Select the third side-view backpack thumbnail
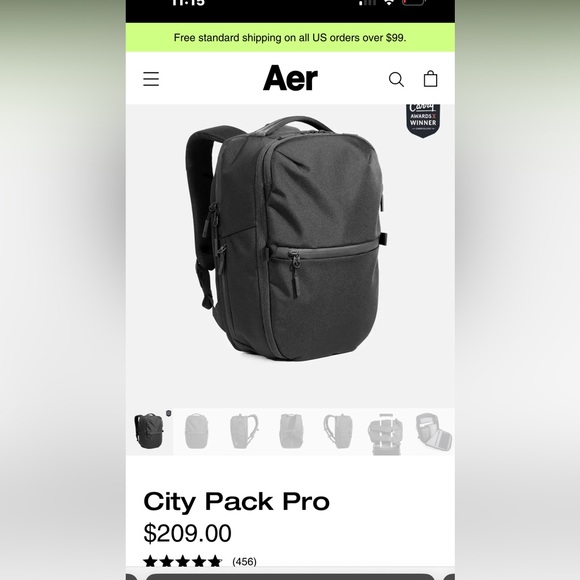 (243, 431)
